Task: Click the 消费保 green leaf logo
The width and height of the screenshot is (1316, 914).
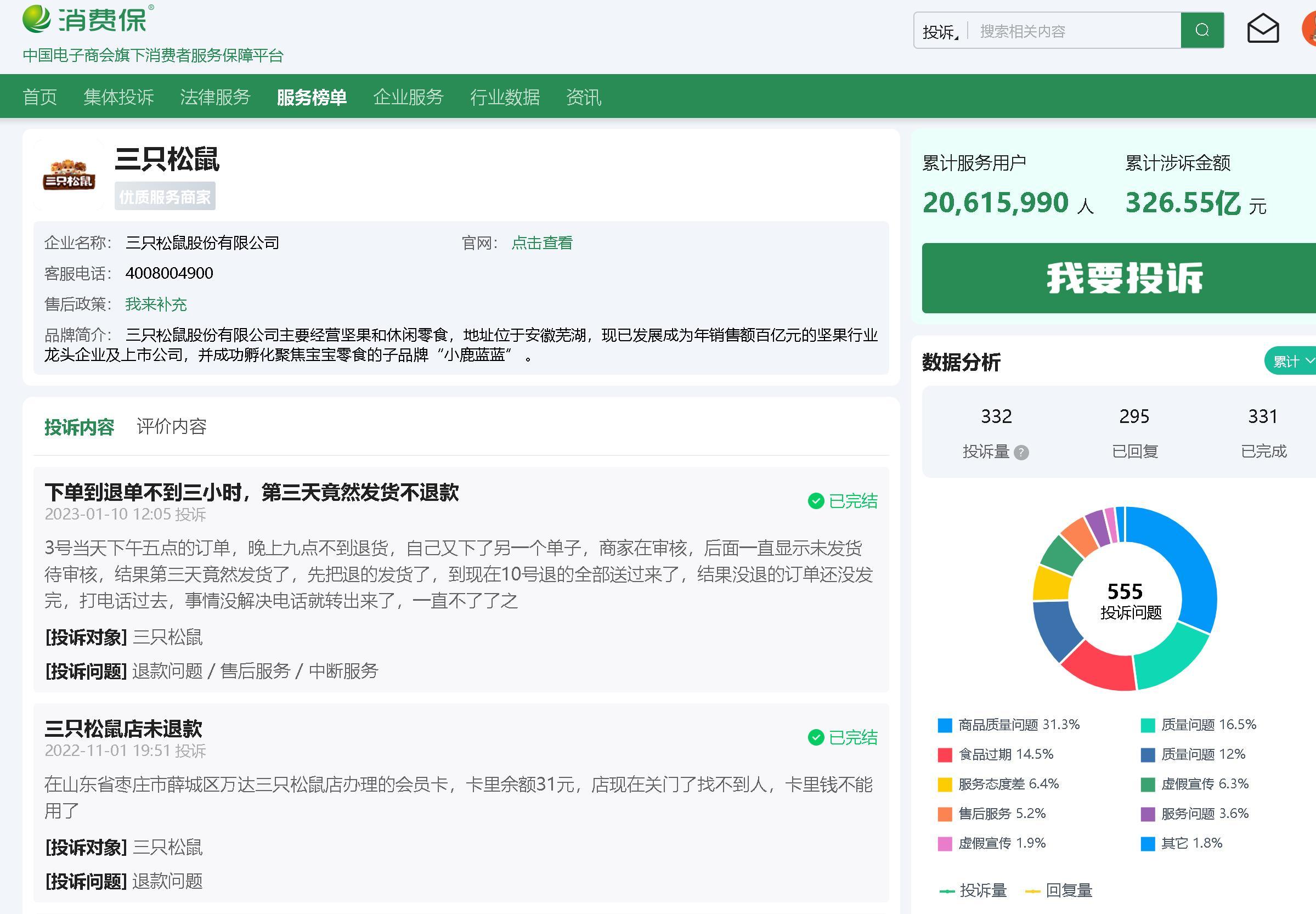Action: [x=36, y=18]
